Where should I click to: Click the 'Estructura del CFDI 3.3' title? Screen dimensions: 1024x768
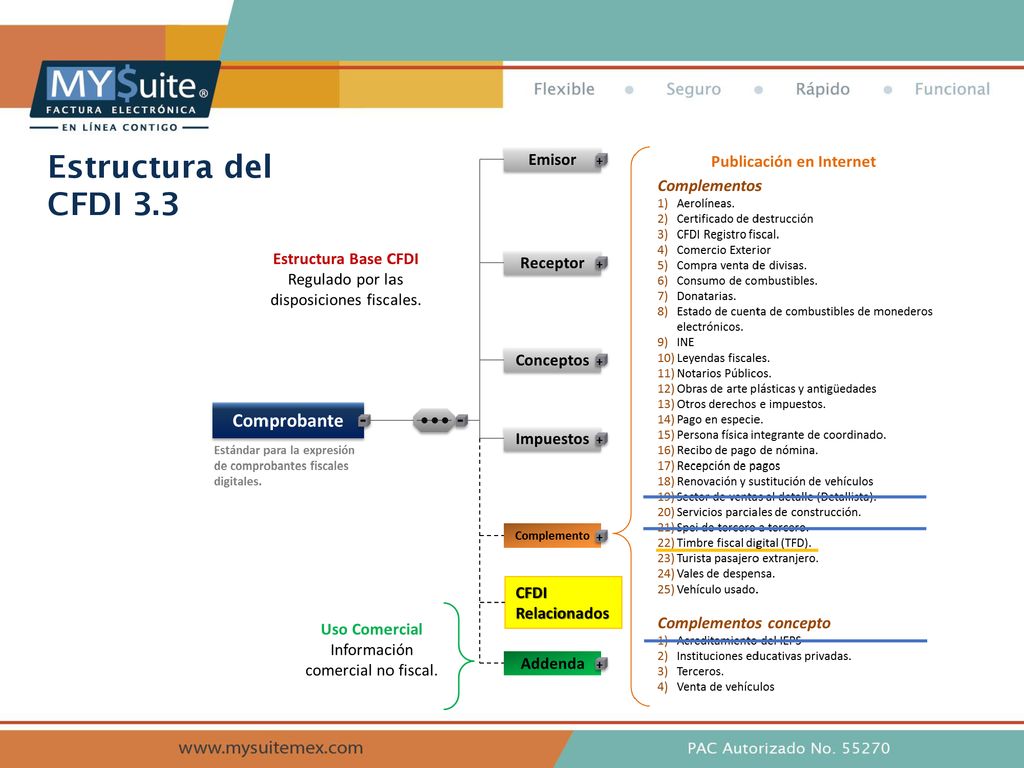coord(159,185)
